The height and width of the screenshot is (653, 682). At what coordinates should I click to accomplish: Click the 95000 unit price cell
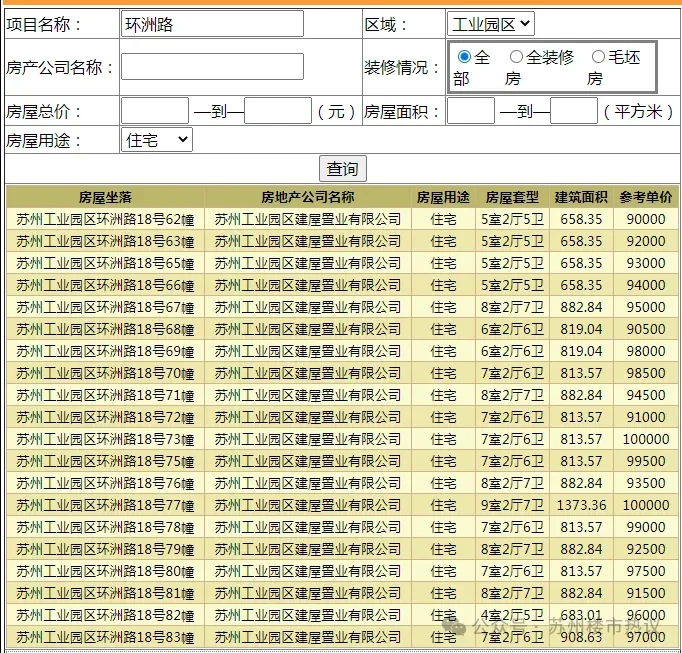click(646, 307)
